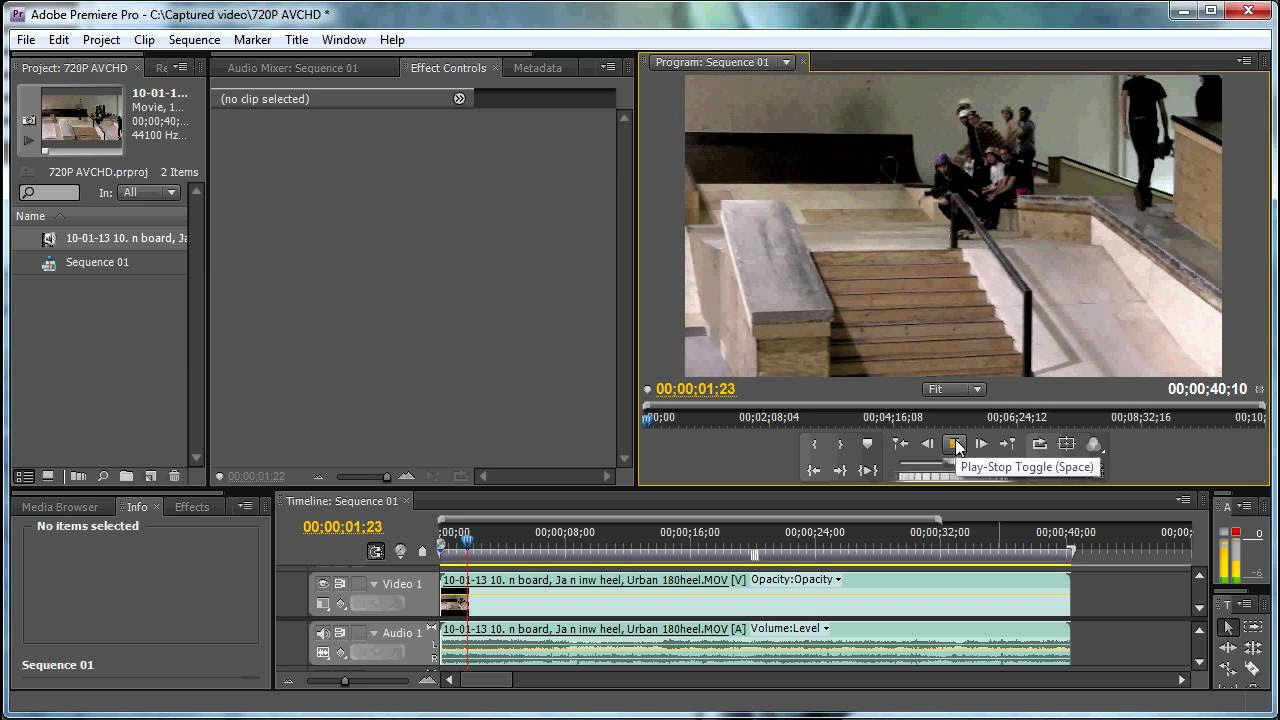Switch Project panel to List View
The image size is (1280, 720).
[24, 476]
